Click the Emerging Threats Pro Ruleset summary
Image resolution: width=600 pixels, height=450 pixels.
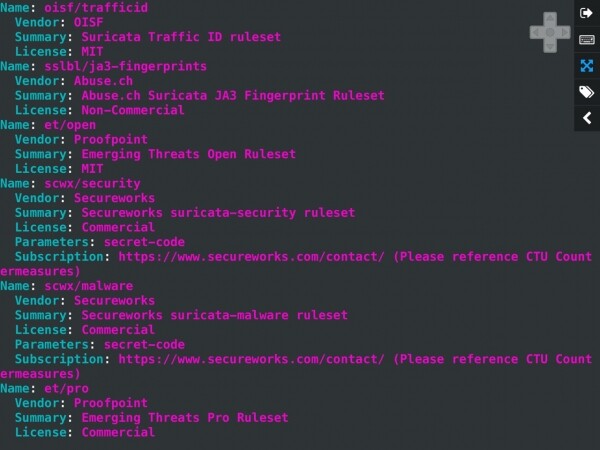click(x=184, y=417)
